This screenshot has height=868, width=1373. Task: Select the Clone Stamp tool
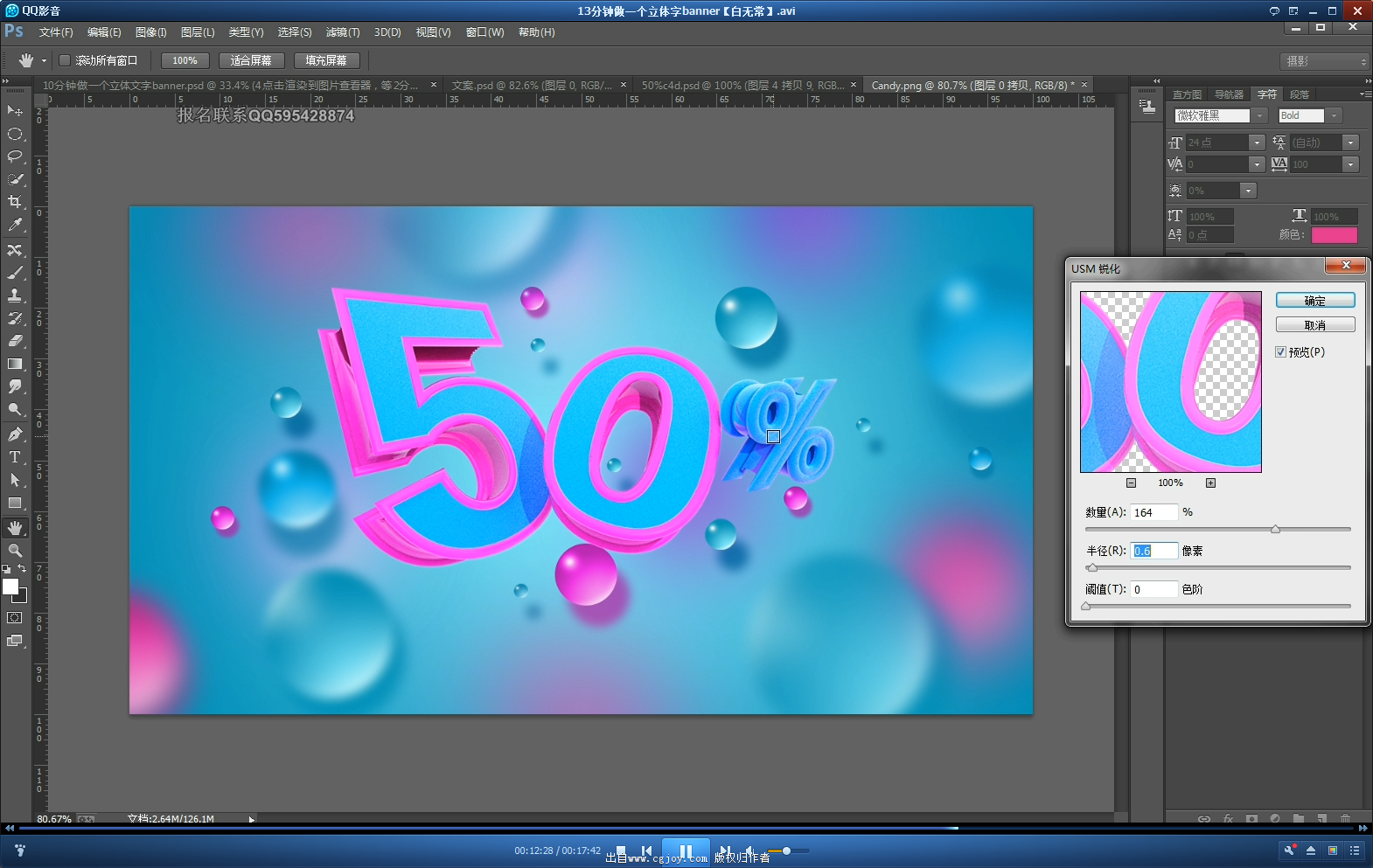[15, 295]
